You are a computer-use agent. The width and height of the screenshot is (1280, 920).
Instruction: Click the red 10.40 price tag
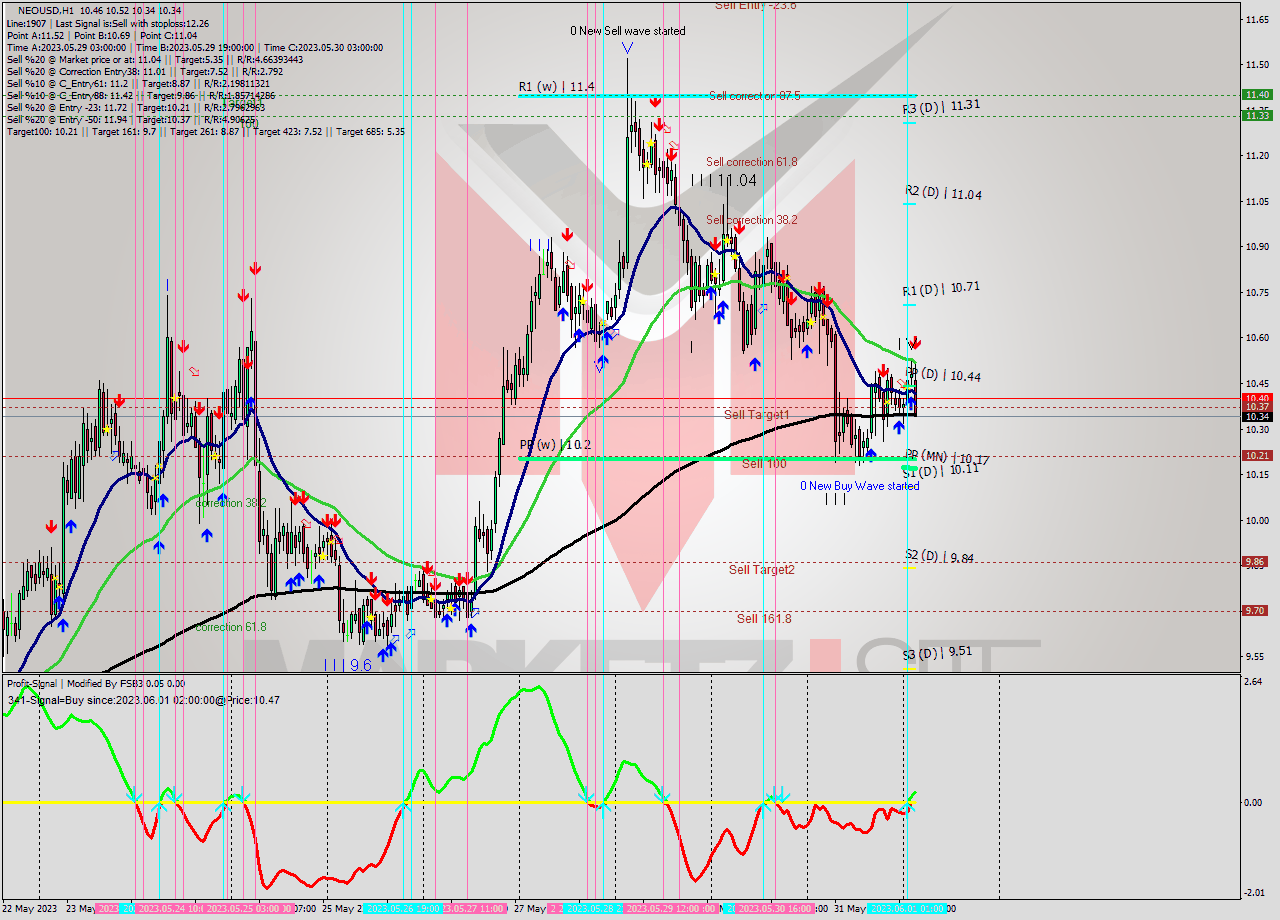click(x=1257, y=398)
